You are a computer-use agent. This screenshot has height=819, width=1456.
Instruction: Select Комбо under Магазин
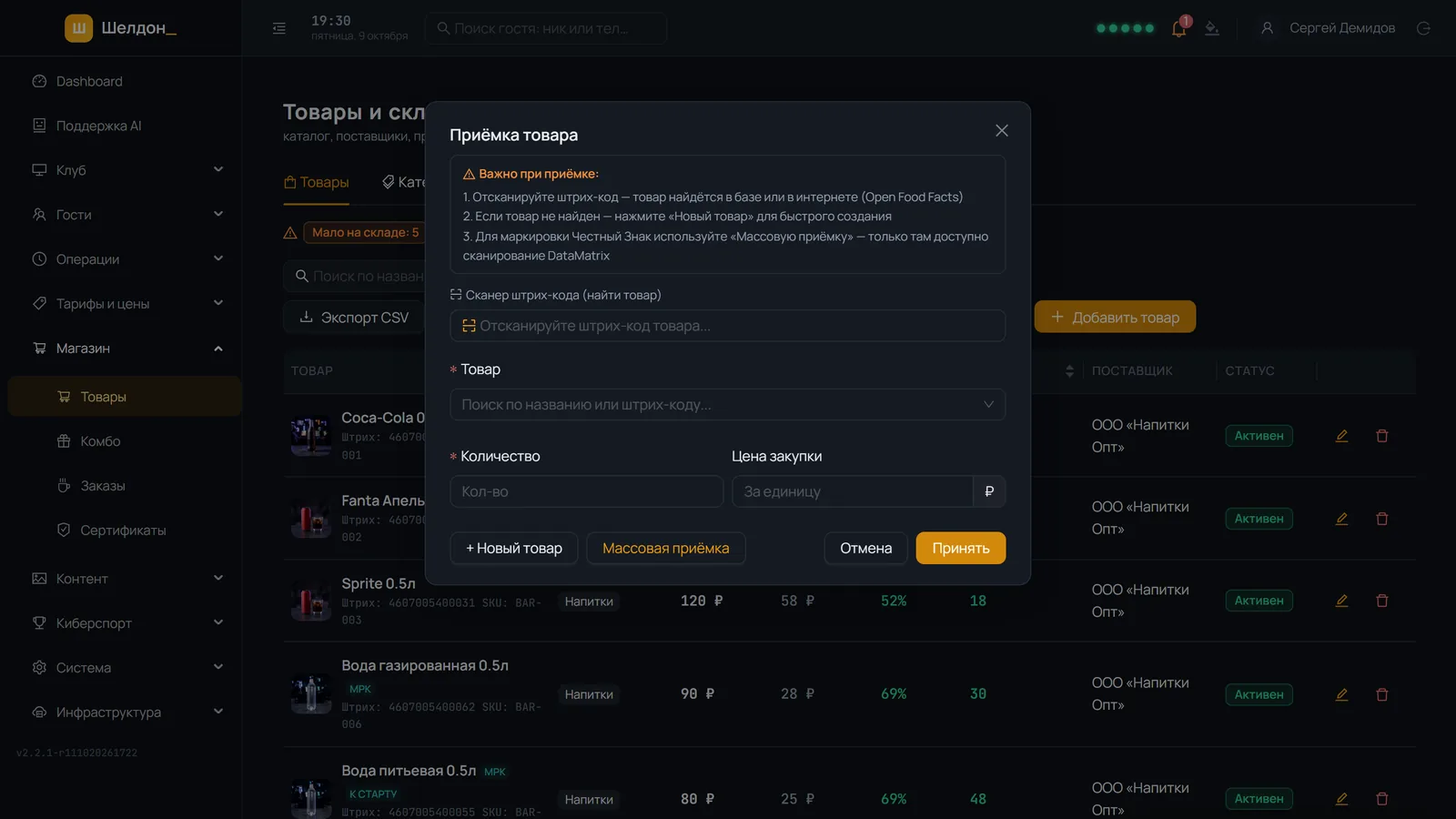tap(125, 441)
